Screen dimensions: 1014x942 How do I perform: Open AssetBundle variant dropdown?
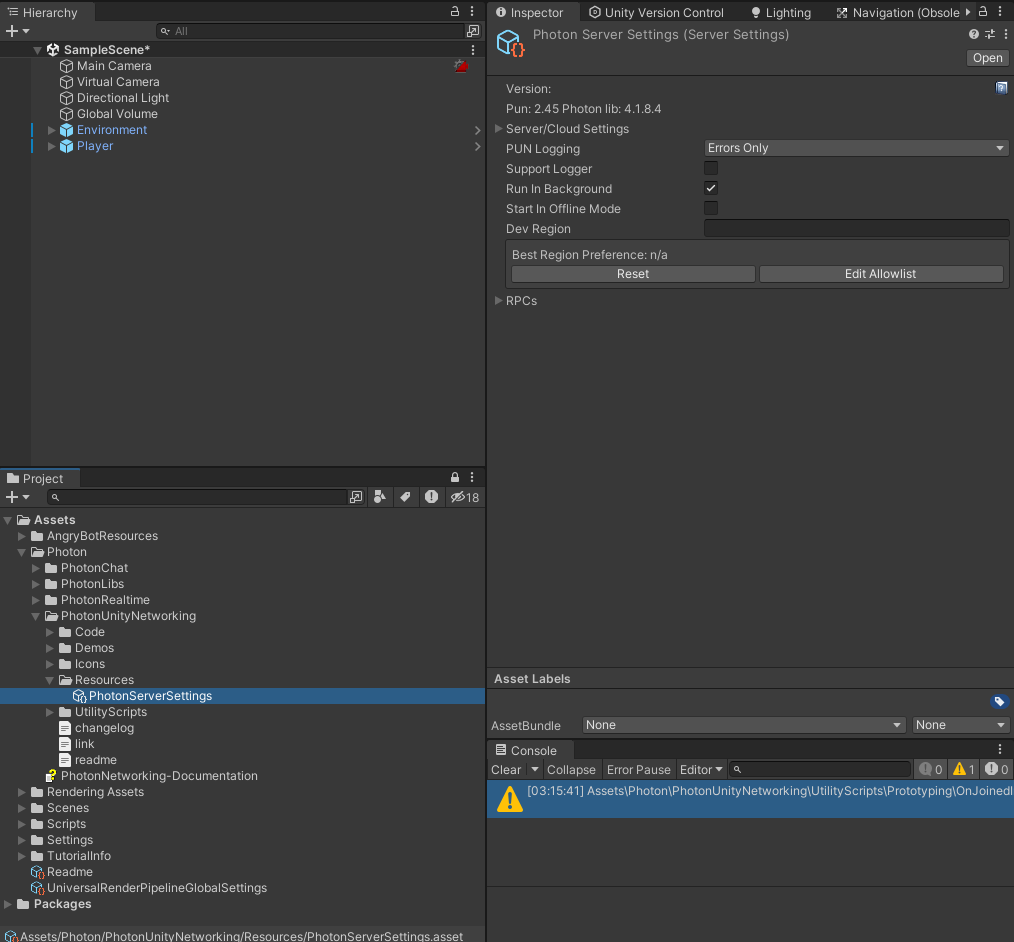(960, 725)
